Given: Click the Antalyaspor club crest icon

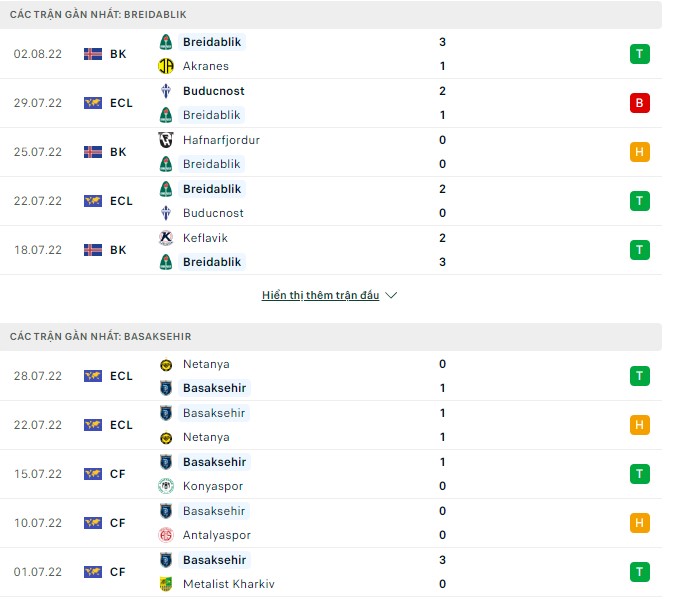Looking at the screenshot, I should (x=166, y=535).
